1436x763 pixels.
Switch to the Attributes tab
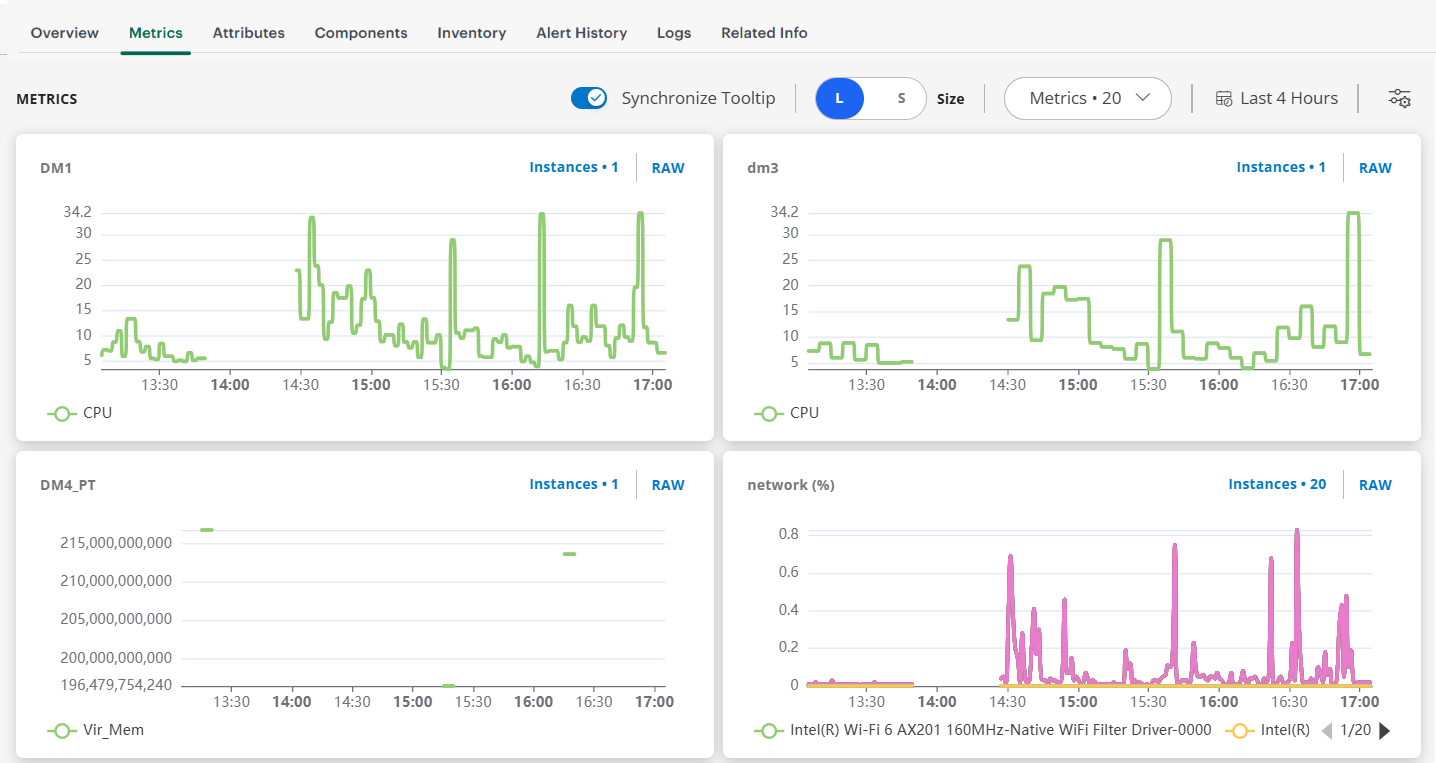click(249, 33)
